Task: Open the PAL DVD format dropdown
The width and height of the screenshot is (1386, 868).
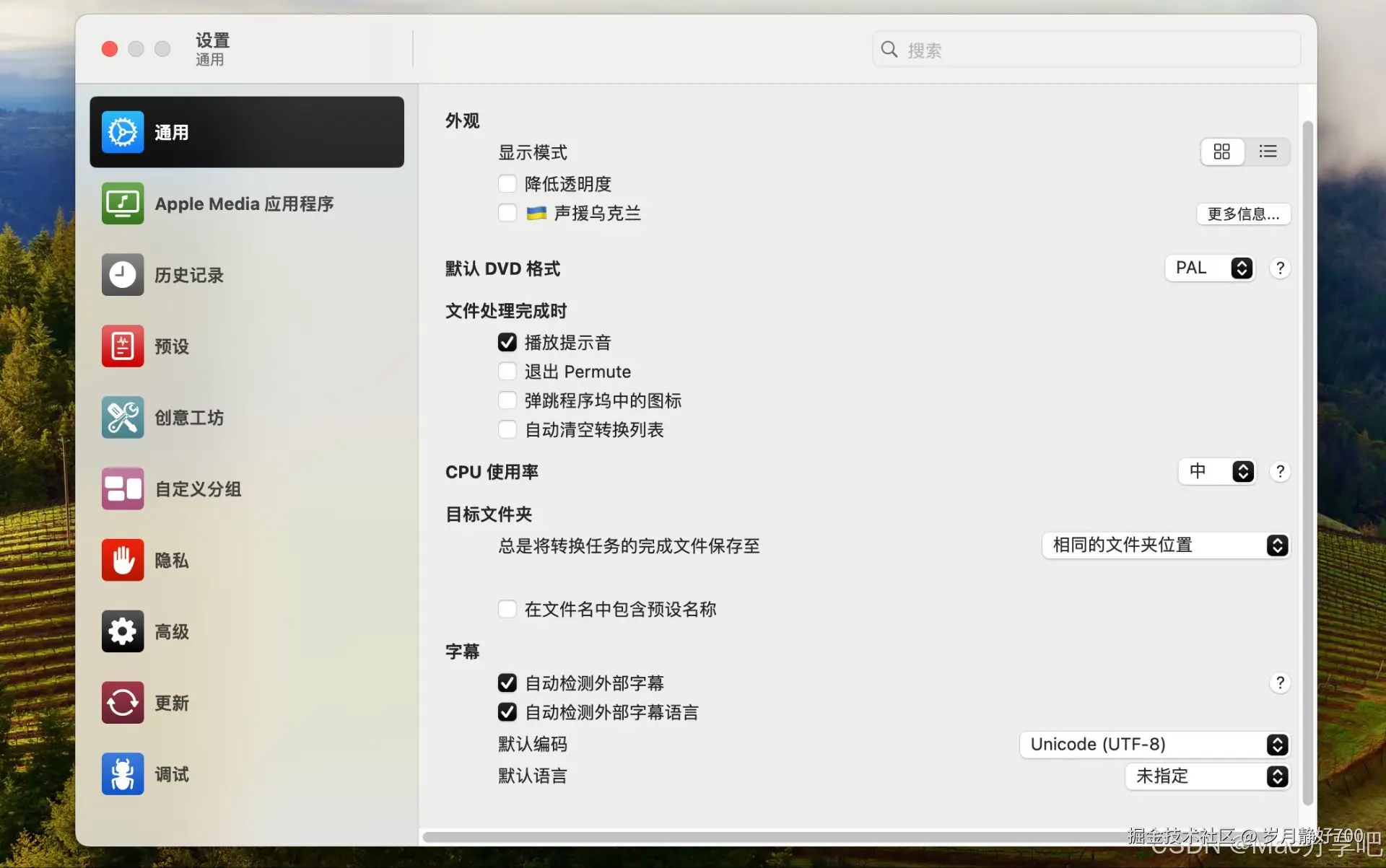Action: point(1210,268)
